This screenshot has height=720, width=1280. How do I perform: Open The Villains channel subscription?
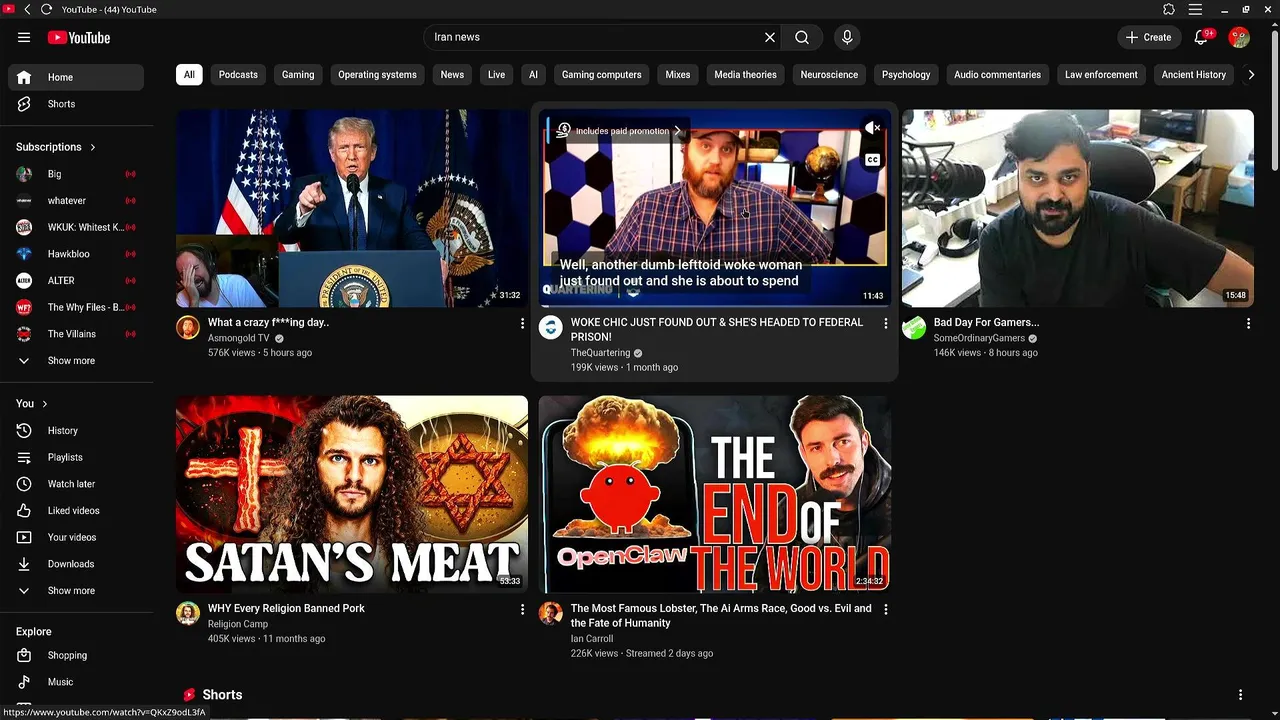coord(76,334)
